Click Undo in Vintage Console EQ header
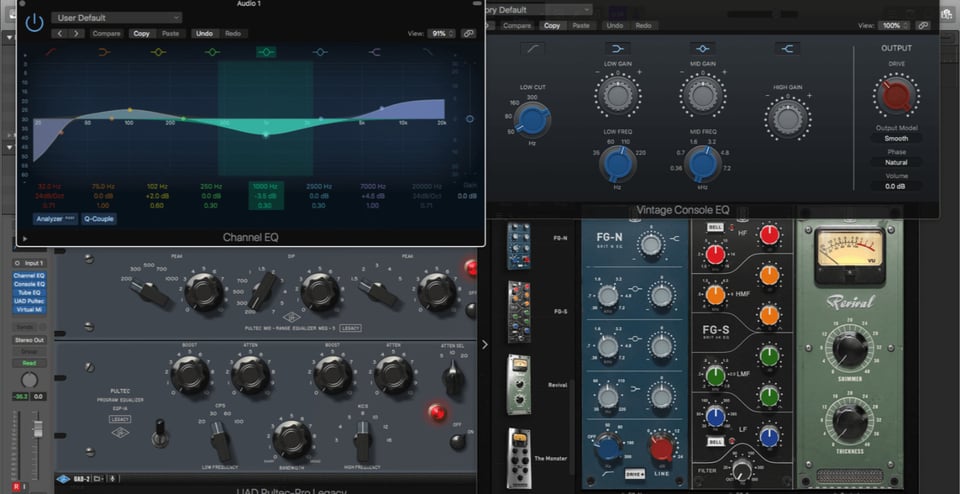This screenshot has height=494, width=960. (x=615, y=25)
